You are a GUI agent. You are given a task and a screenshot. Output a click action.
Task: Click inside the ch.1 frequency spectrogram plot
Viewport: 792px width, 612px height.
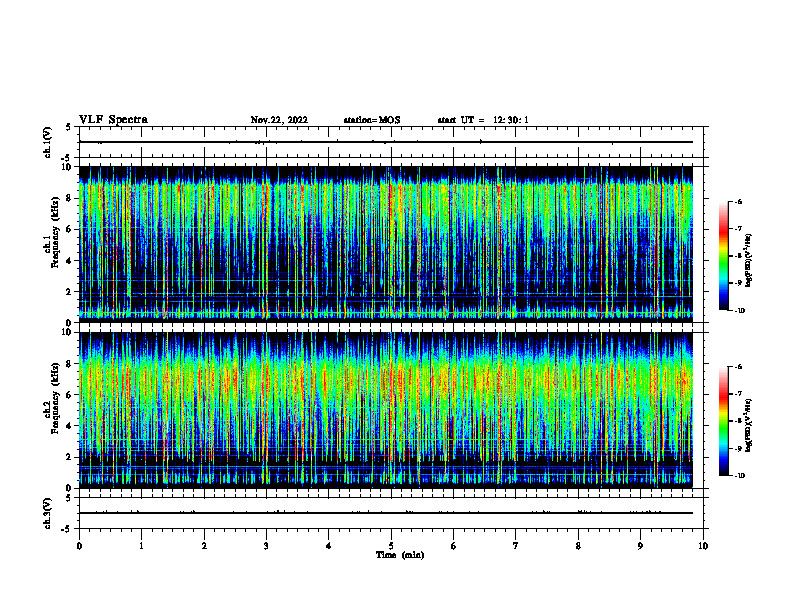pos(386,244)
